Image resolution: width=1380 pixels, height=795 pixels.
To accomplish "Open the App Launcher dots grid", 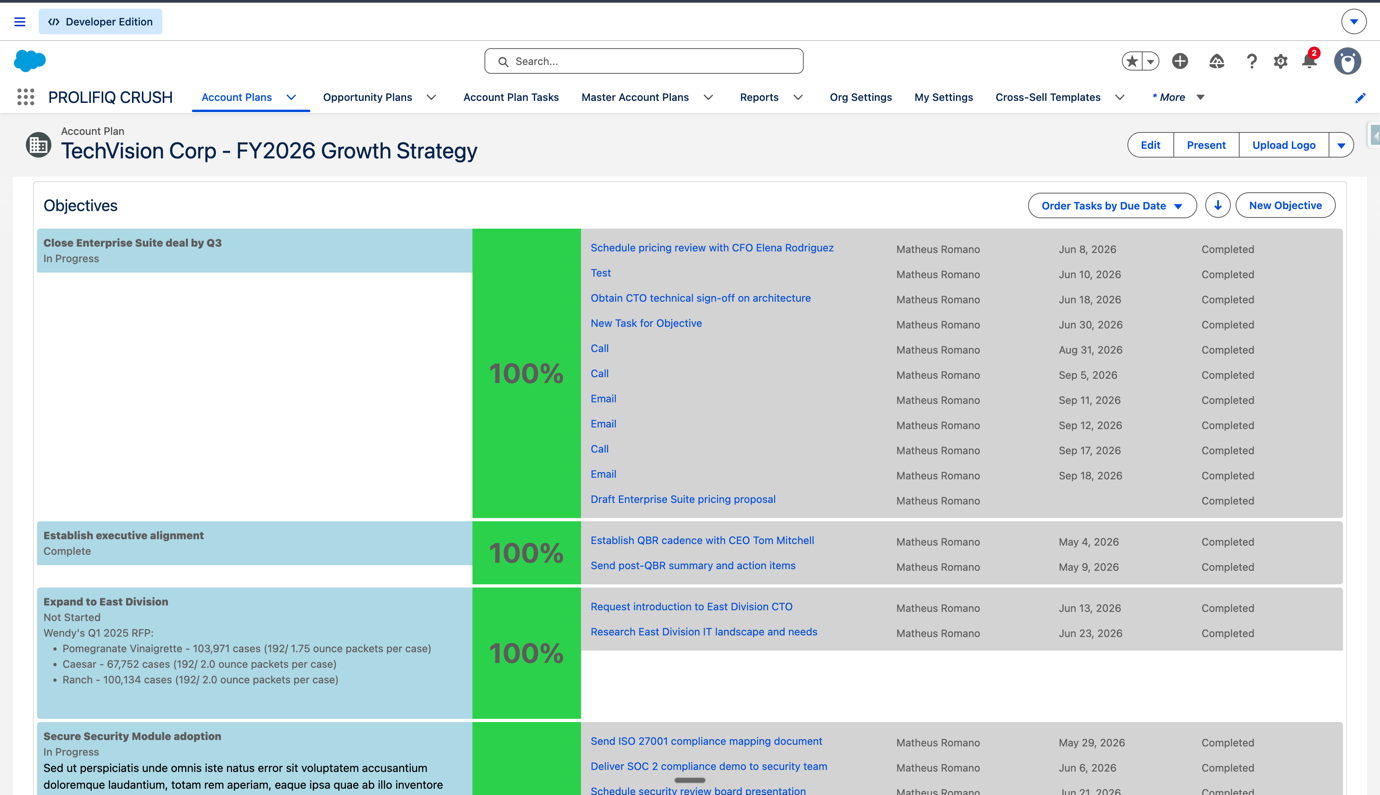I will click(x=26, y=97).
